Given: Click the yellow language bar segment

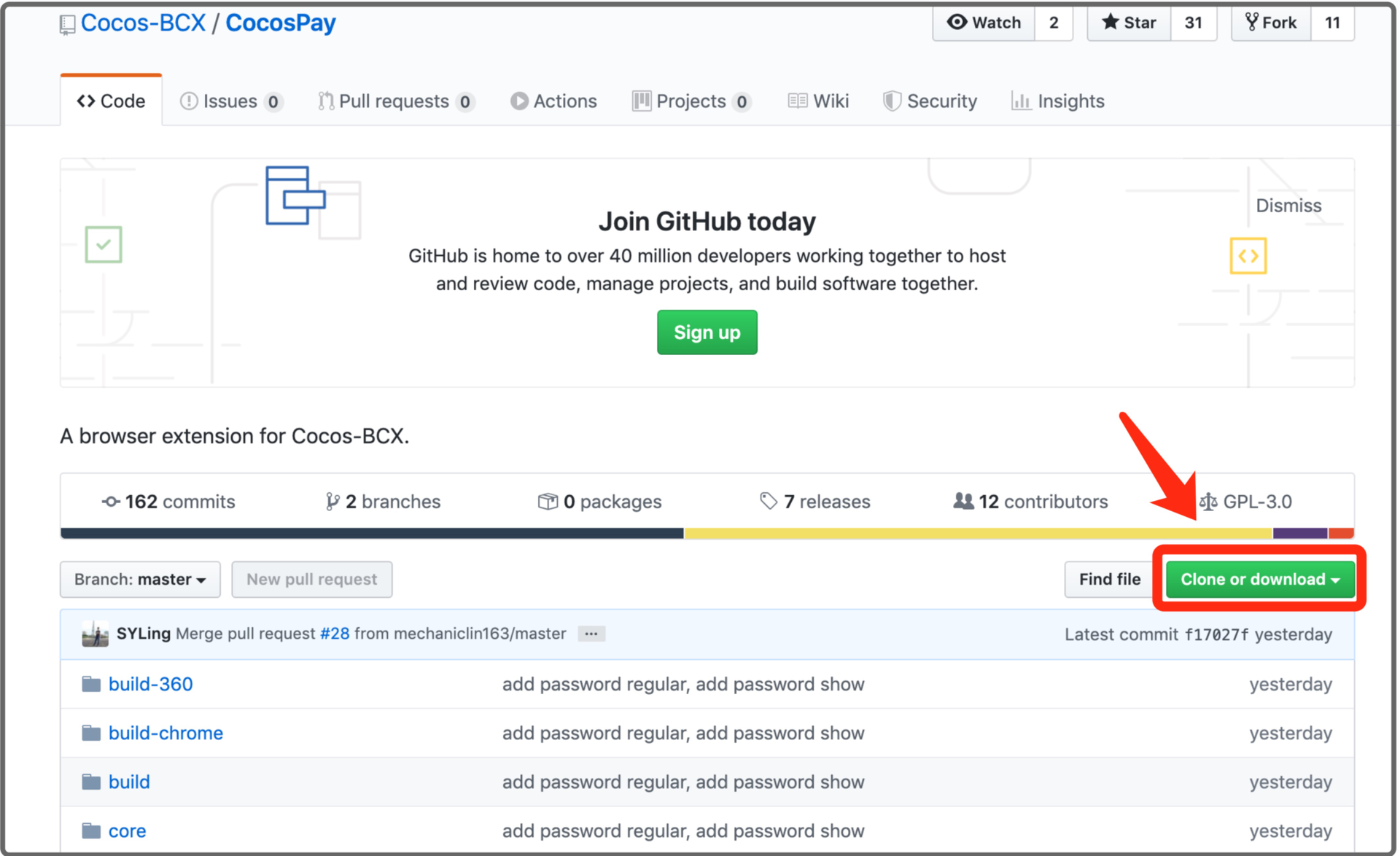Looking at the screenshot, I should click(979, 534).
